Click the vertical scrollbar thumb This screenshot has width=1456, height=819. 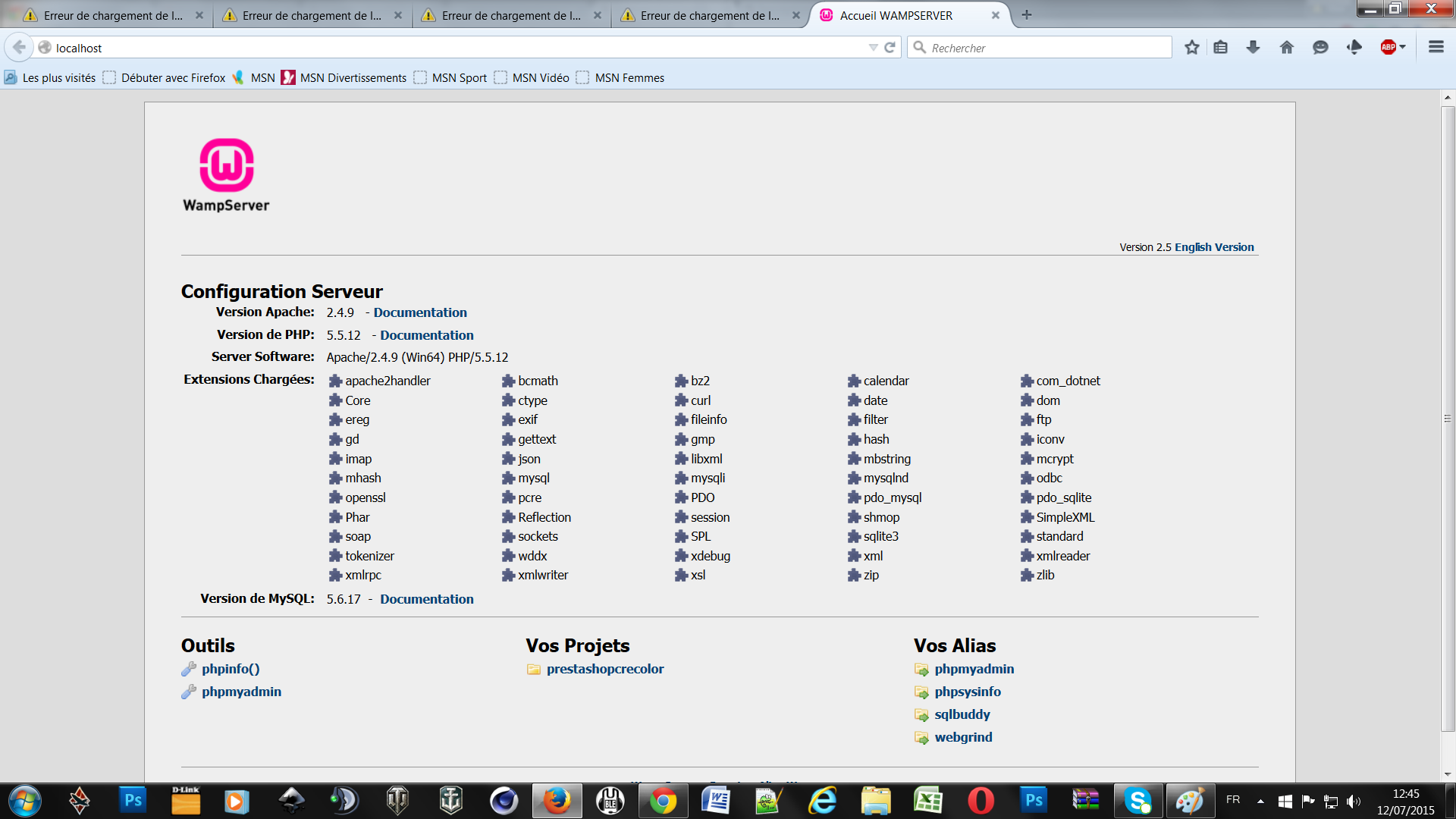click(x=1448, y=419)
